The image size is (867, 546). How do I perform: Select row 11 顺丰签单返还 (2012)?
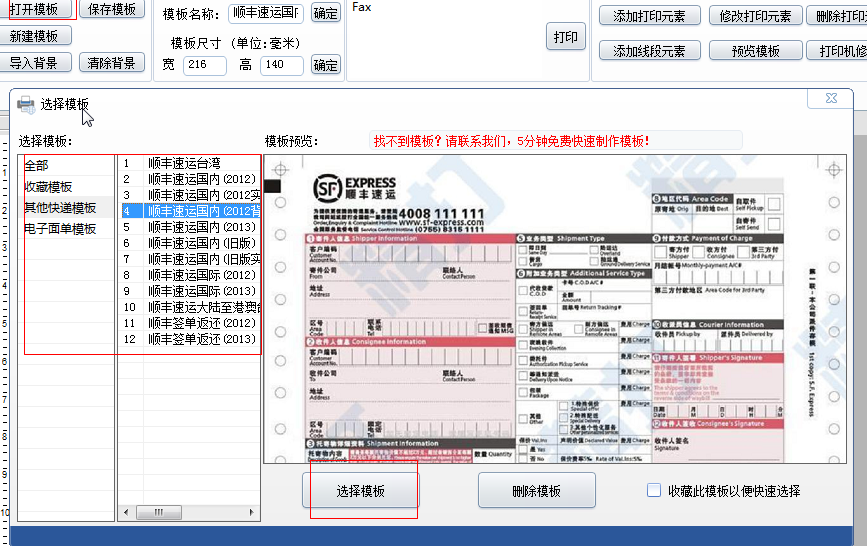pyautogui.click(x=190, y=323)
